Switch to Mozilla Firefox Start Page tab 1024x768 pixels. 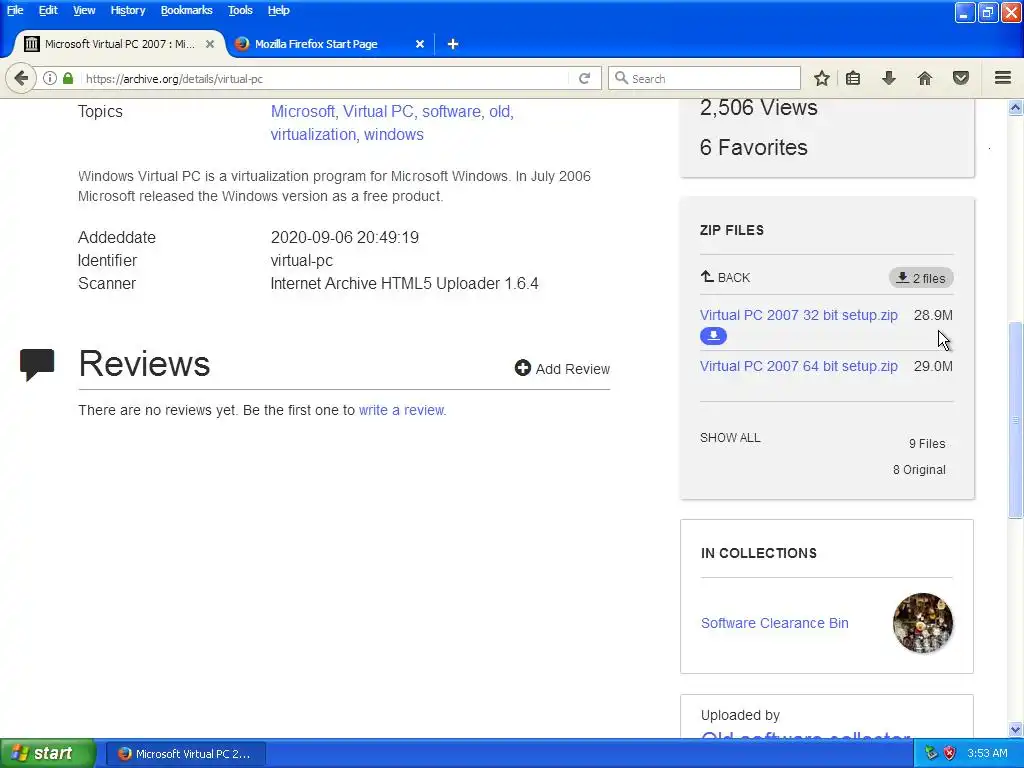coord(327,44)
